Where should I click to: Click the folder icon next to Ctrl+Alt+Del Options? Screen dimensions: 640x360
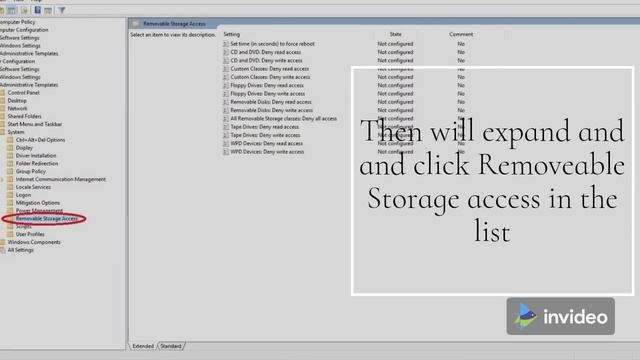pyautogui.click(x=10, y=140)
